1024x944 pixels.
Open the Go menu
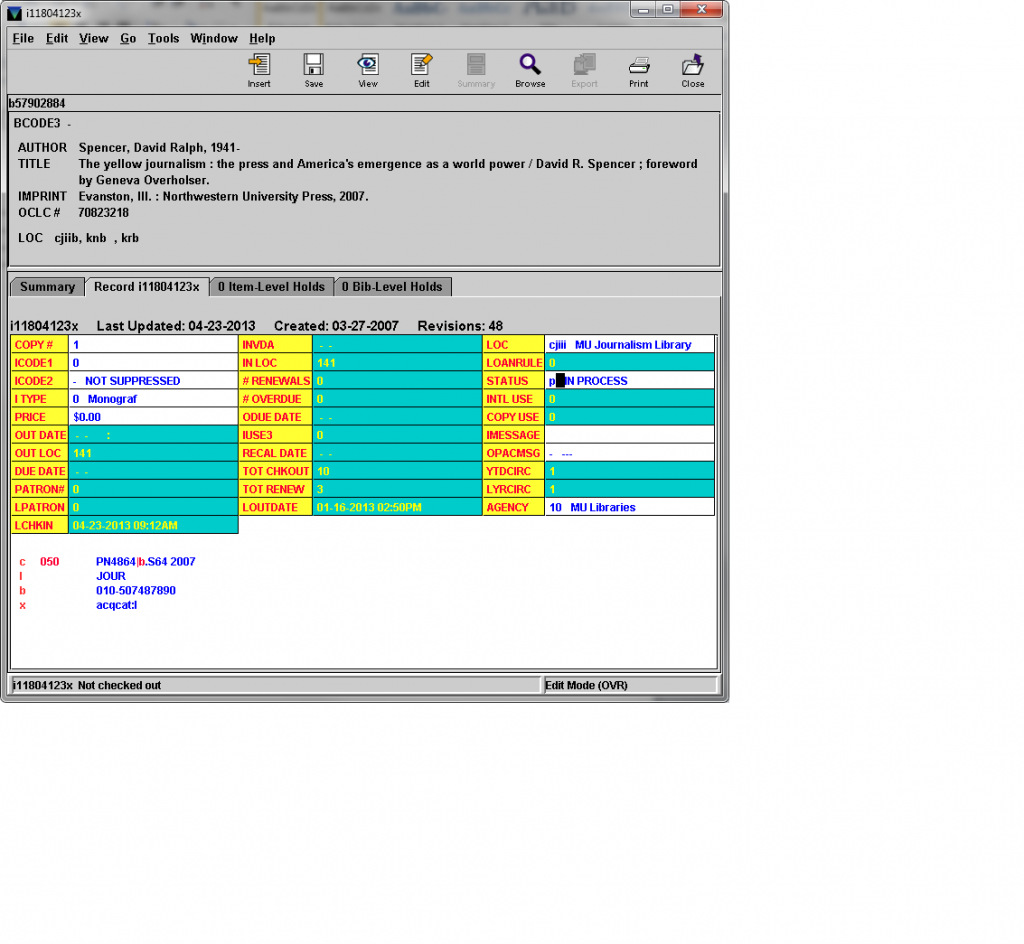click(128, 39)
